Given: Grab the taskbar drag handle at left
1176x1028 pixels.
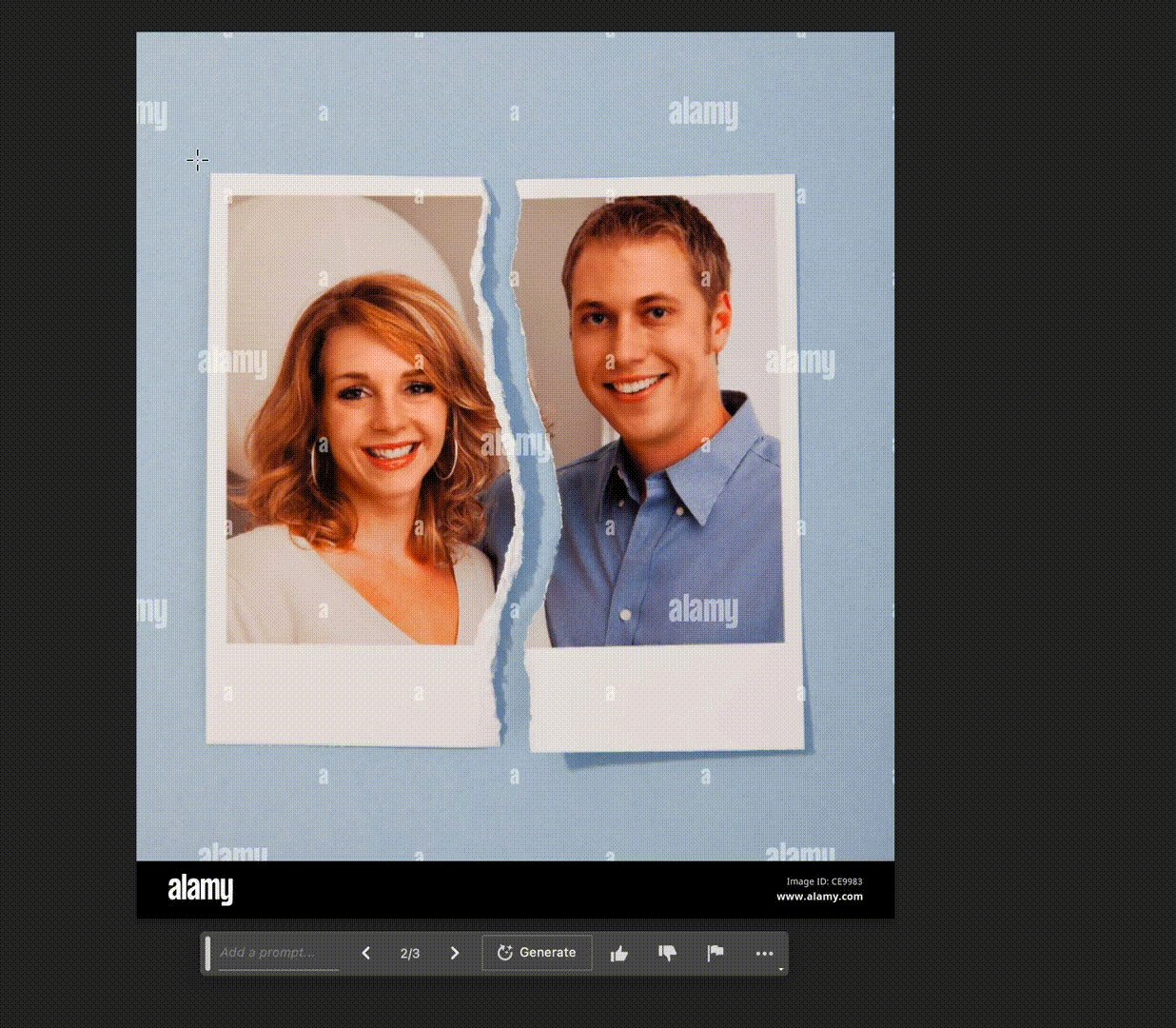Looking at the screenshot, I should [208, 953].
